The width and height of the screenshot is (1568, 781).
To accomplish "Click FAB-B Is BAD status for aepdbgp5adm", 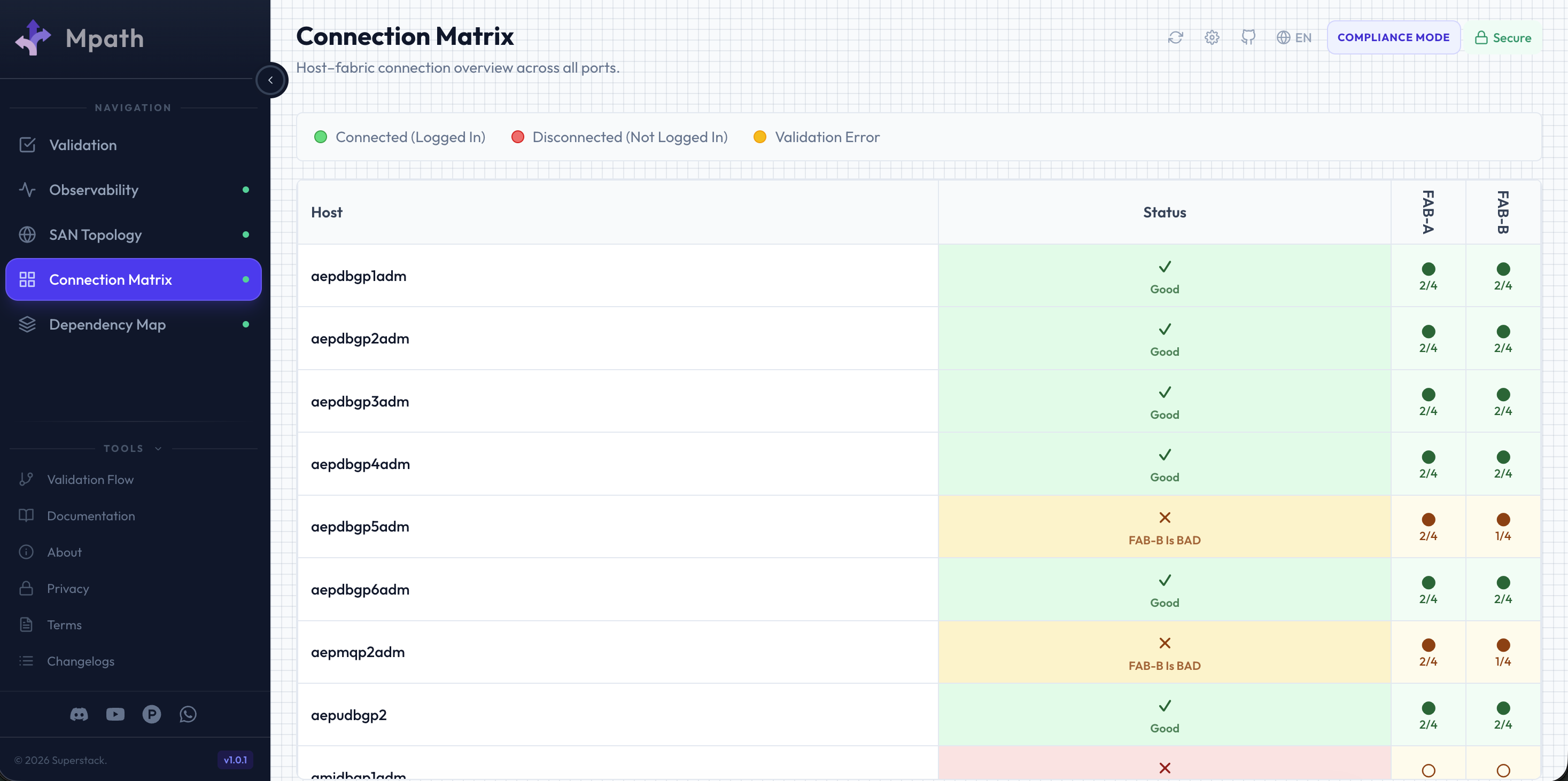I will (1165, 527).
